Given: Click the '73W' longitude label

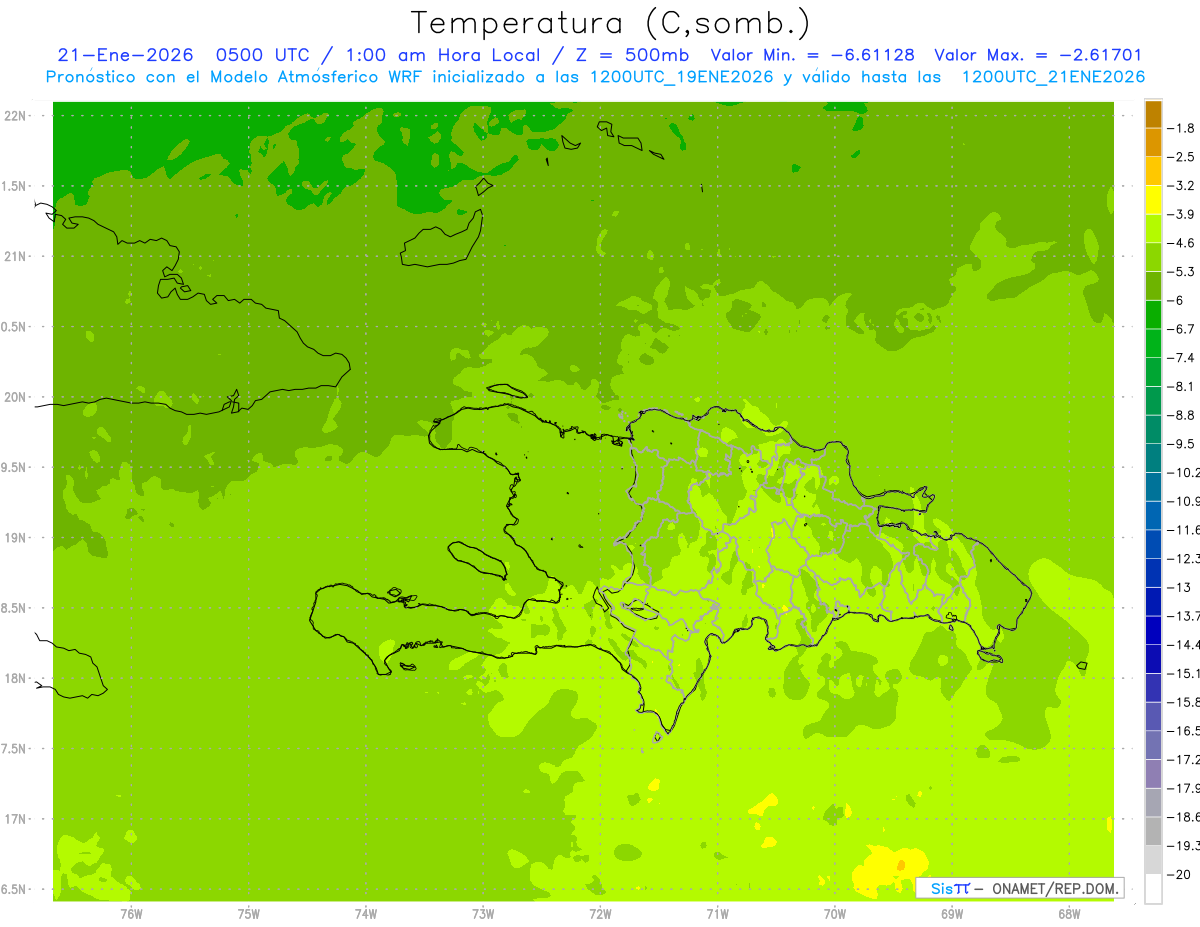Looking at the screenshot, I should pyautogui.click(x=483, y=914).
